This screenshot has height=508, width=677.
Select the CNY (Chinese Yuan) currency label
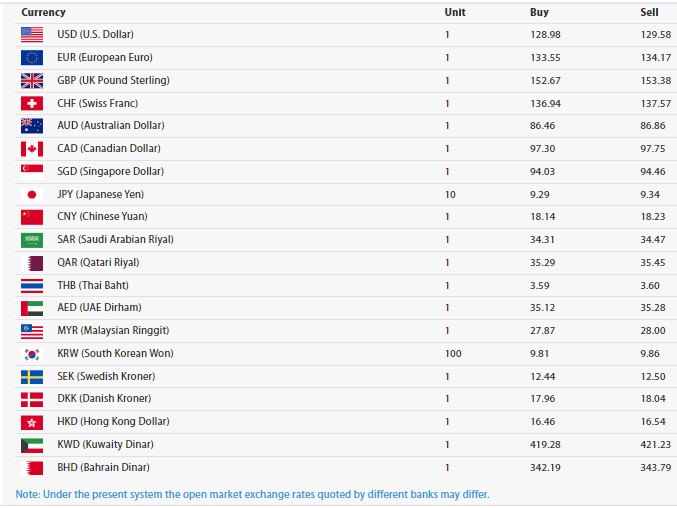pos(102,217)
